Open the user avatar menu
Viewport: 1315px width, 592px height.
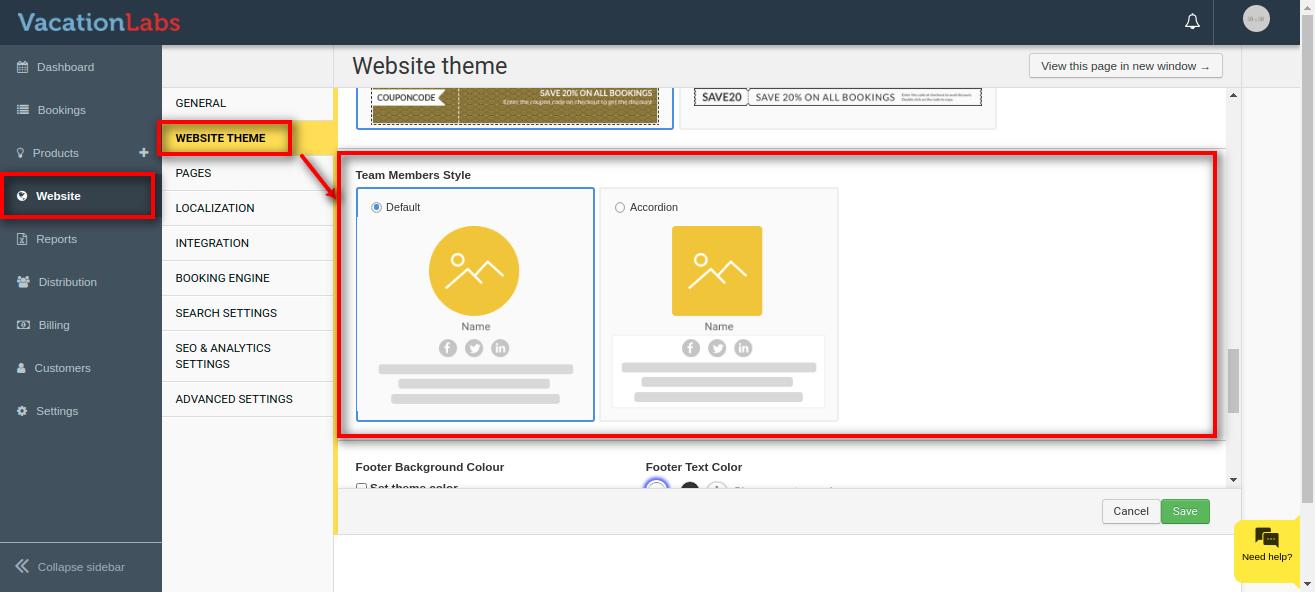(x=1255, y=19)
